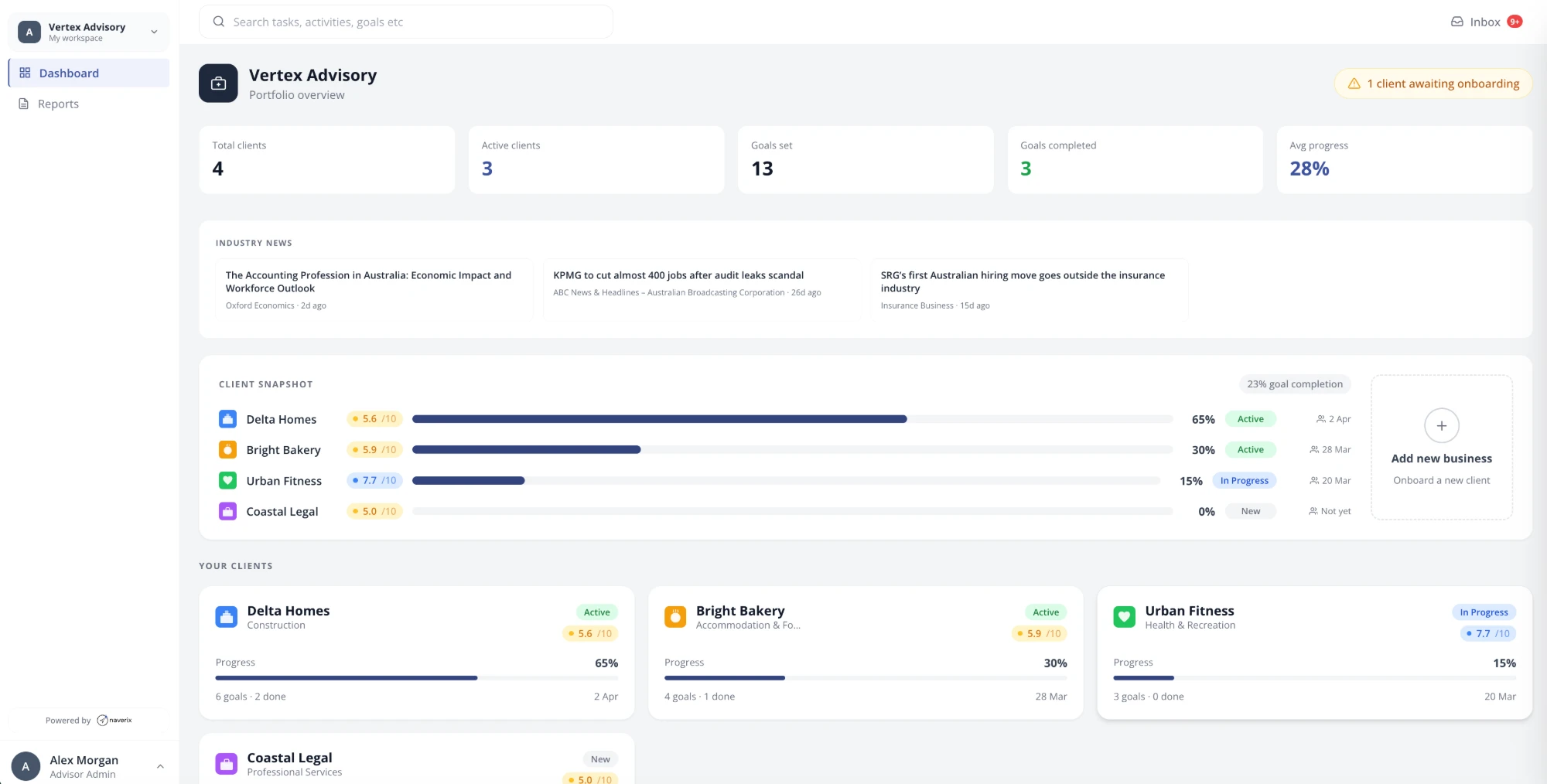The height and width of the screenshot is (784, 1547).
Task: Click Delta Homes 5.6 /10 score badge in snapshot
Action: pyautogui.click(x=375, y=419)
